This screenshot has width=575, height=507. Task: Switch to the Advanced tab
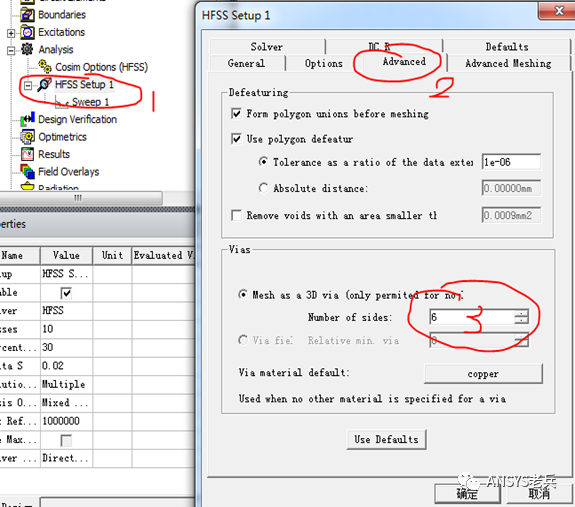(x=404, y=62)
